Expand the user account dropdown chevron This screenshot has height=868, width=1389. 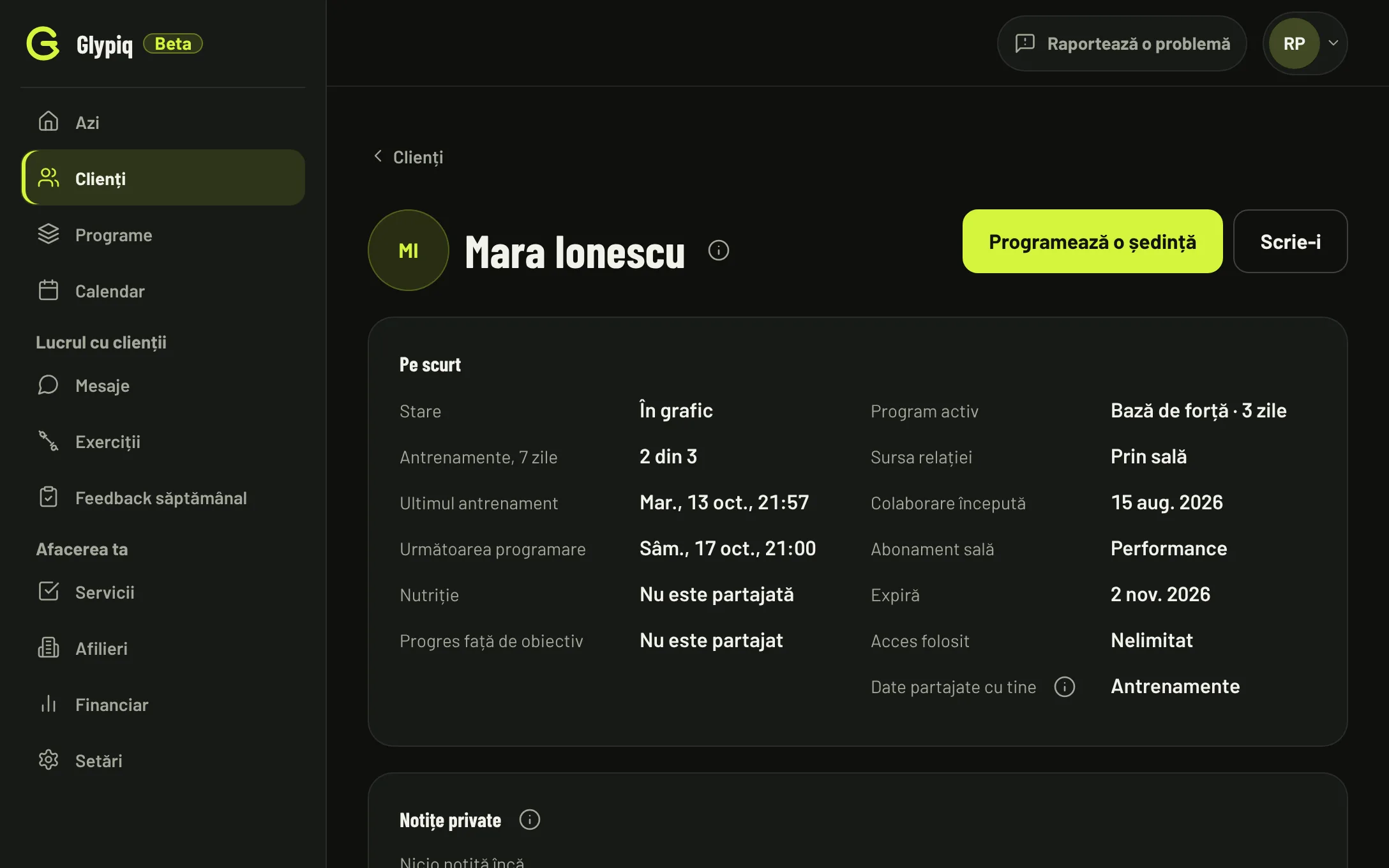[x=1333, y=43]
